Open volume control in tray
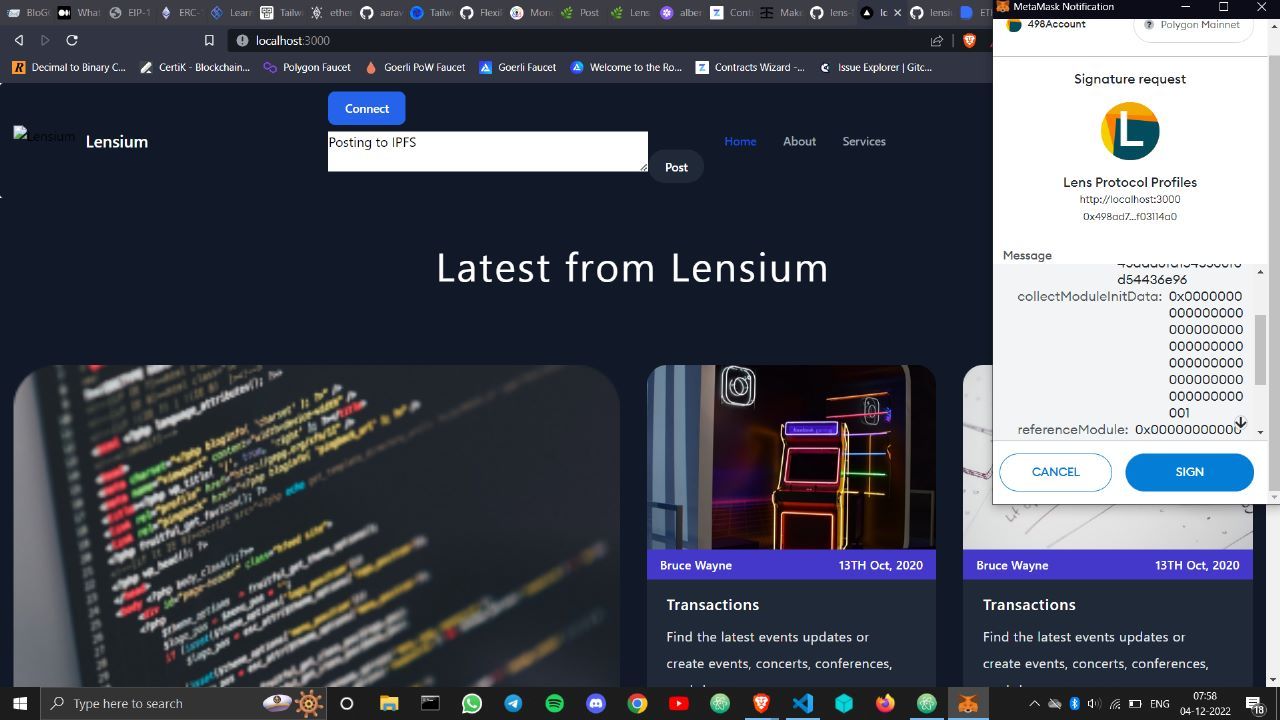The image size is (1280, 720). point(1094,703)
